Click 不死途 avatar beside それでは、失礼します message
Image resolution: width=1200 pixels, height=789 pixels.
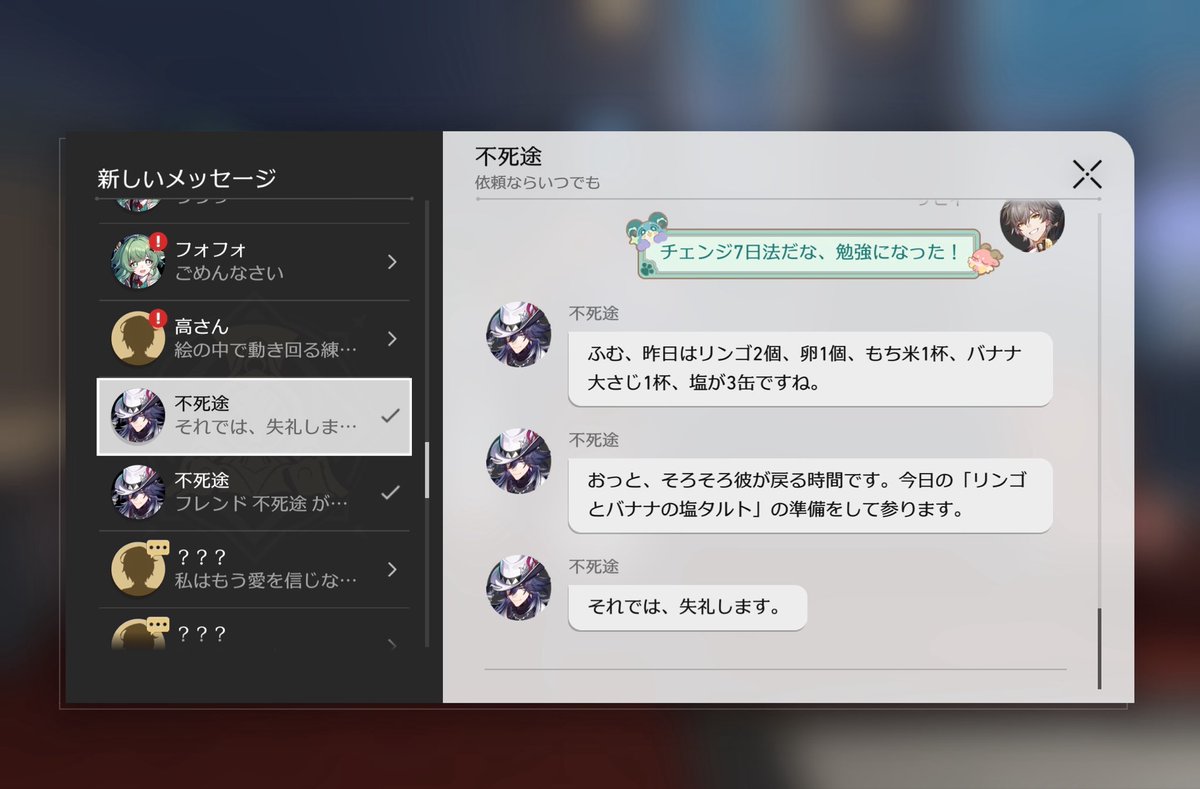click(x=518, y=588)
